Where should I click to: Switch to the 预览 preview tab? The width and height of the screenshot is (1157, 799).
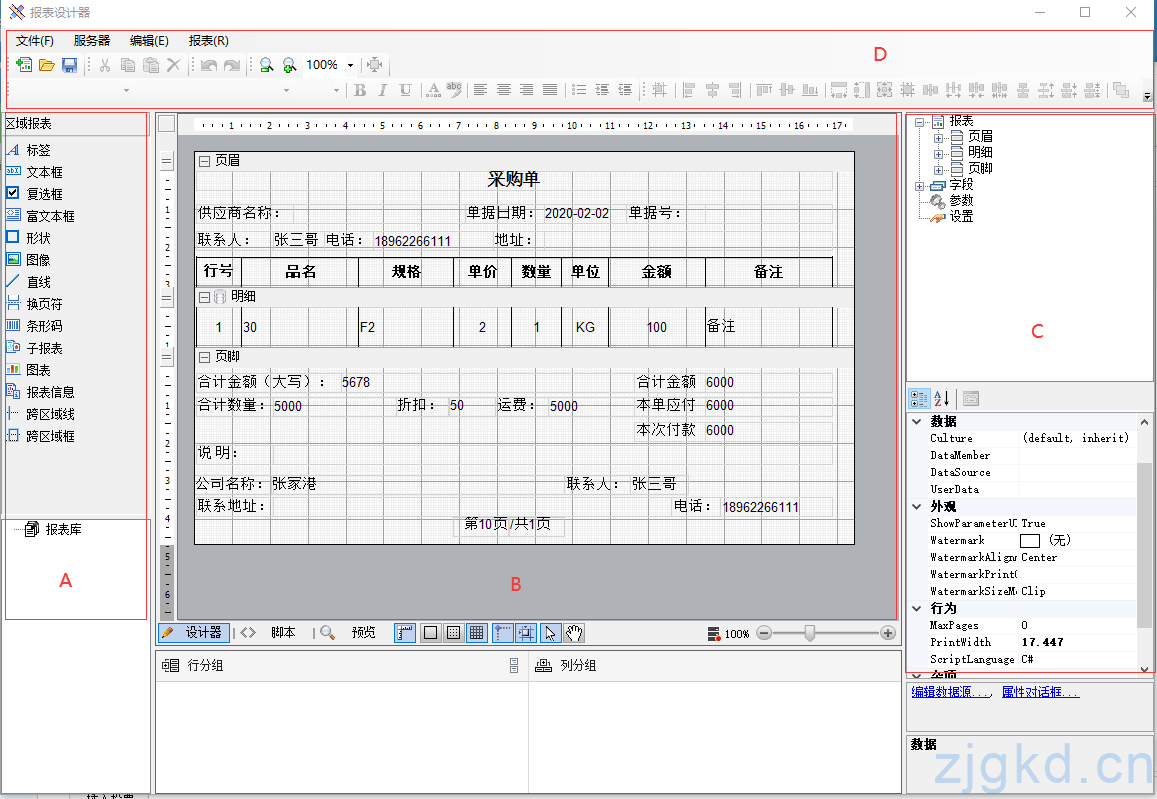coord(349,633)
